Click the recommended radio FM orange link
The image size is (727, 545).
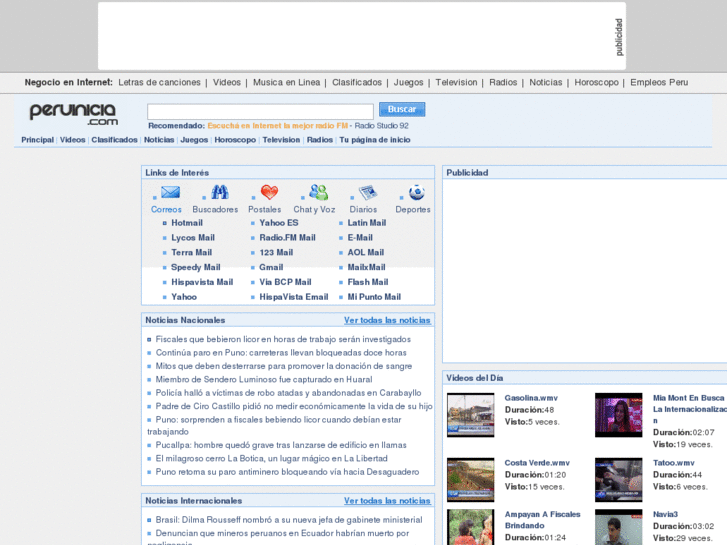[x=277, y=126]
